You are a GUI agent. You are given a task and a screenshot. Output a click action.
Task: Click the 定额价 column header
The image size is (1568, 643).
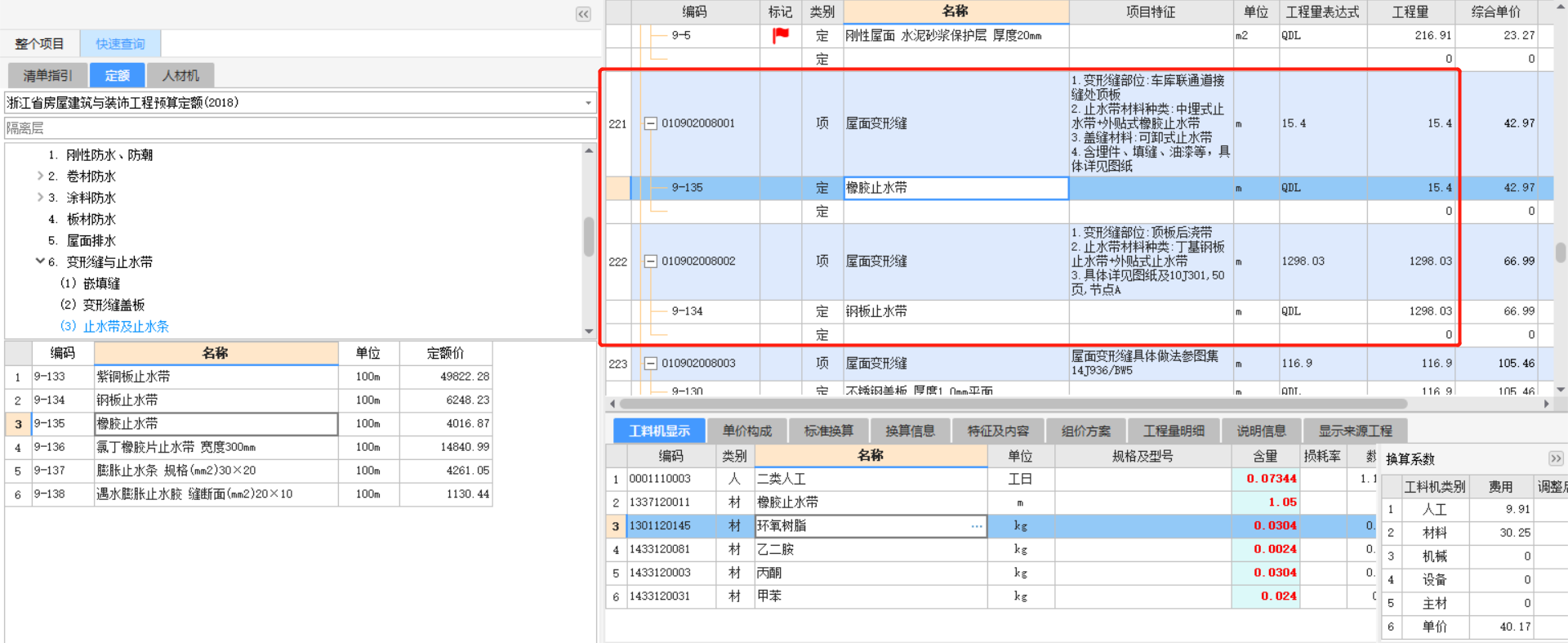coord(446,353)
